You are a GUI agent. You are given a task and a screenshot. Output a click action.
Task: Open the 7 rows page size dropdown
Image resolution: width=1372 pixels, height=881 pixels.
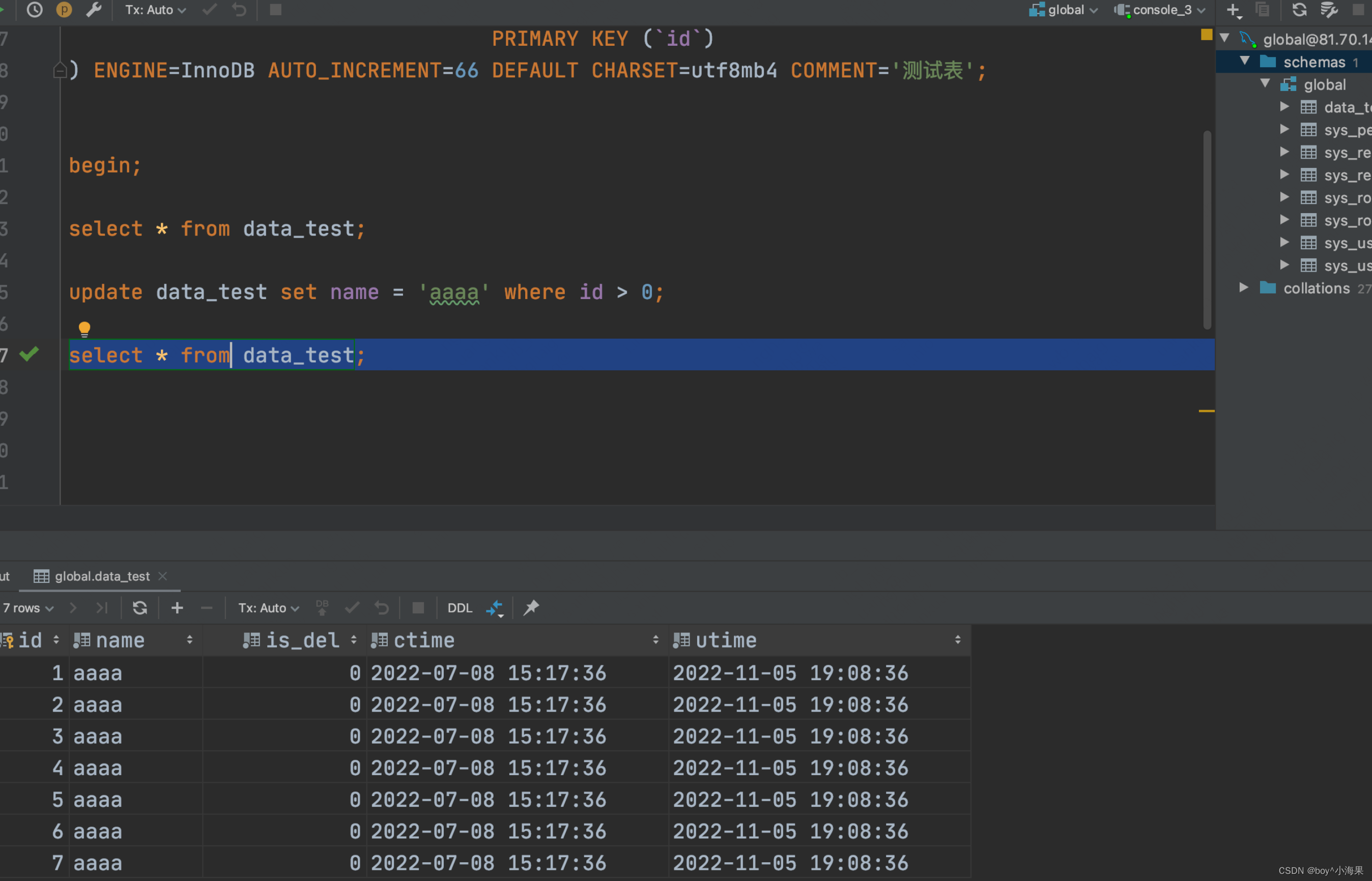28,607
